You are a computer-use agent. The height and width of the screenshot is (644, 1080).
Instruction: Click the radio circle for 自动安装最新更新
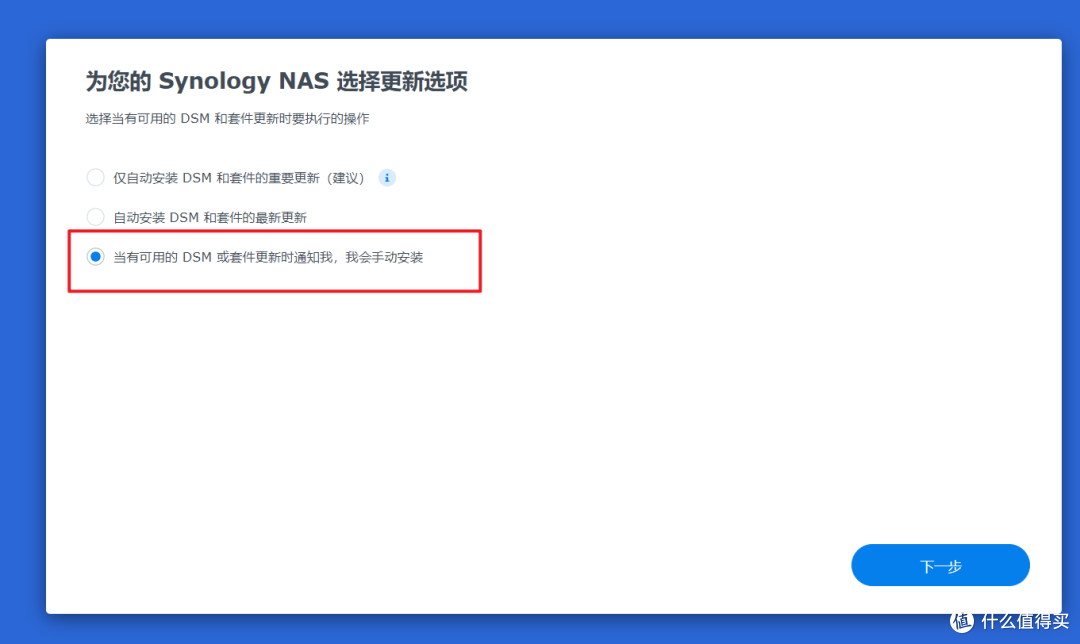coord(95,216)
